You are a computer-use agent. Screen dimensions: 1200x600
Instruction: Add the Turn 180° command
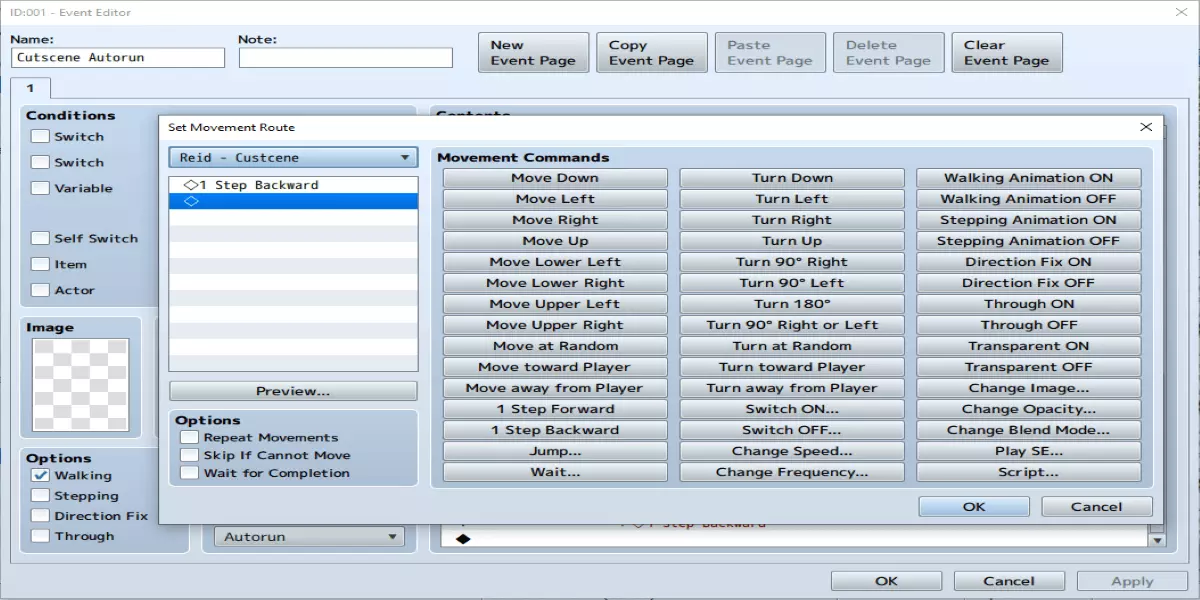pyautogui.click(x=792, y=304)
